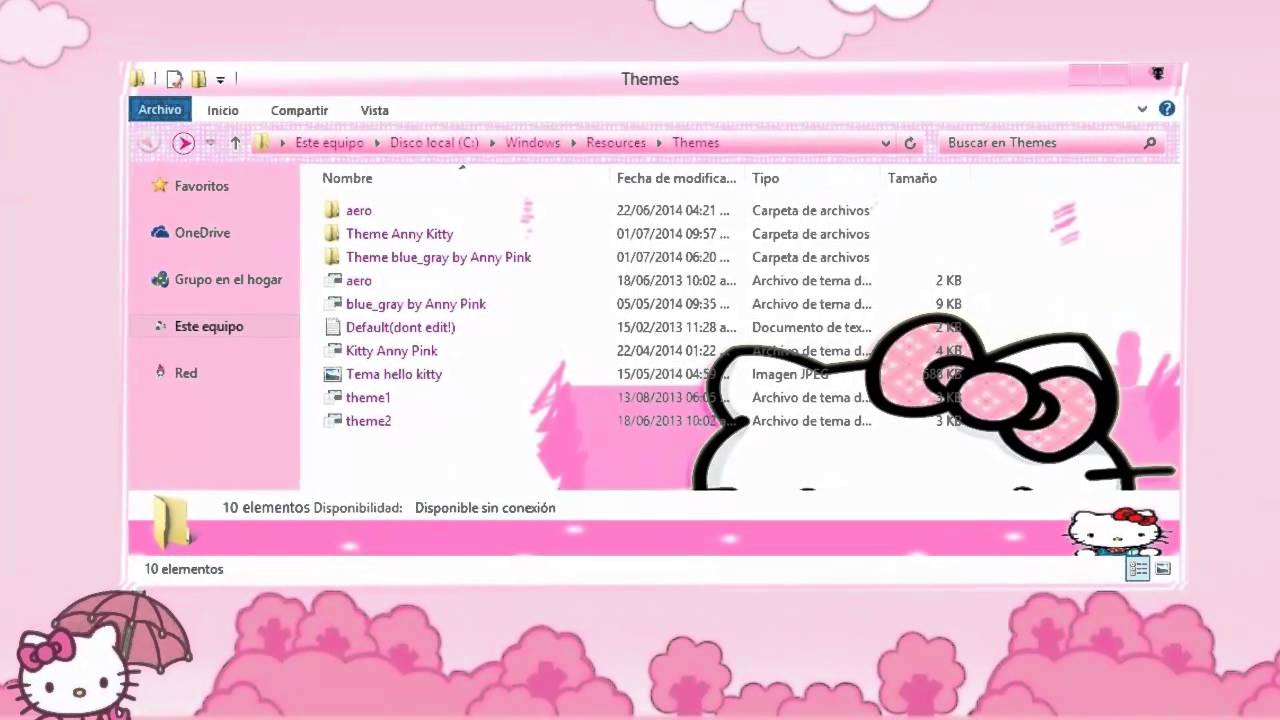Navigate to the Windows breadcrumb
Viewport: 1280px width, 720px height.
[532, 143]
